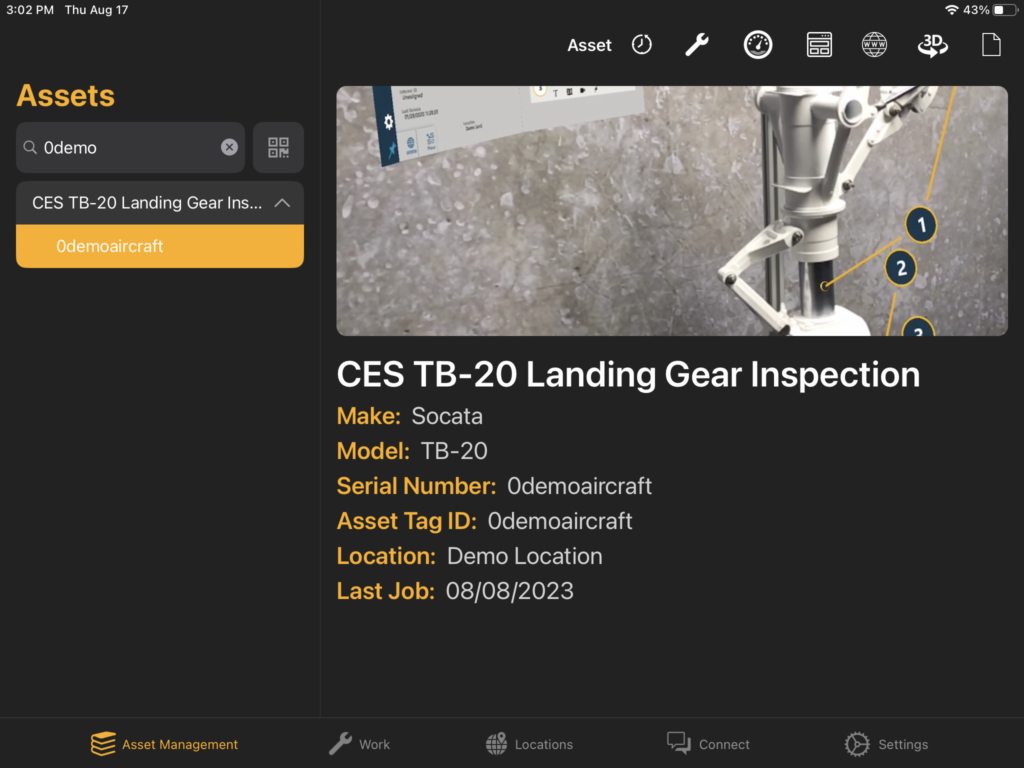Screen dimensions: 1024x768
Task: Open the 3D model viewer icon
Action: 933,45
